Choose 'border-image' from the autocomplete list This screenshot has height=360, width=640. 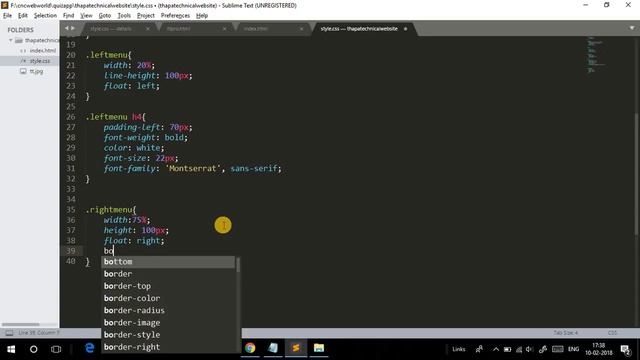[168, 323]
